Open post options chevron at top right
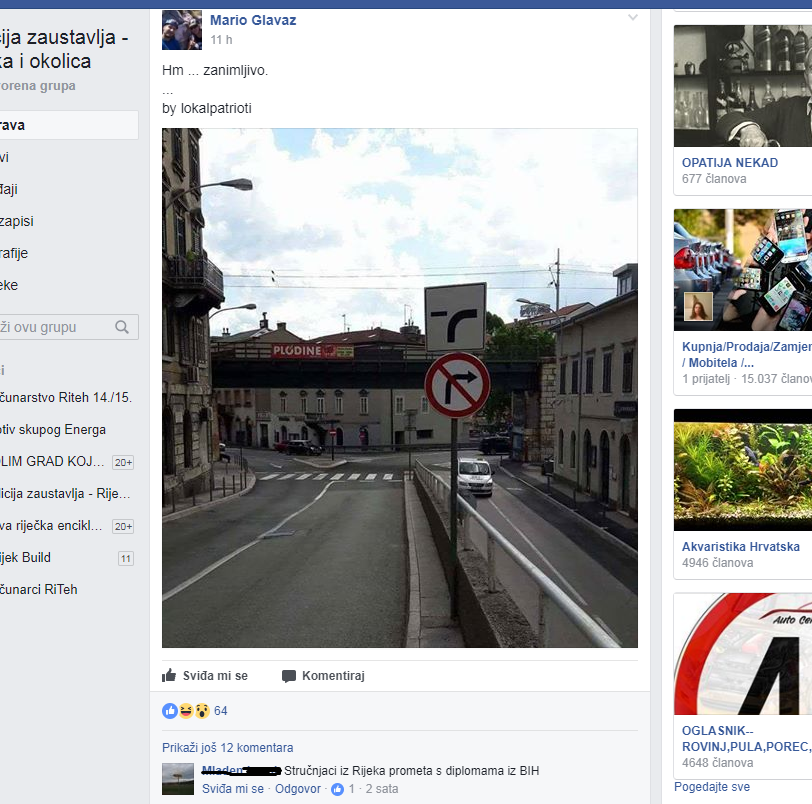 tap(632, 18)
